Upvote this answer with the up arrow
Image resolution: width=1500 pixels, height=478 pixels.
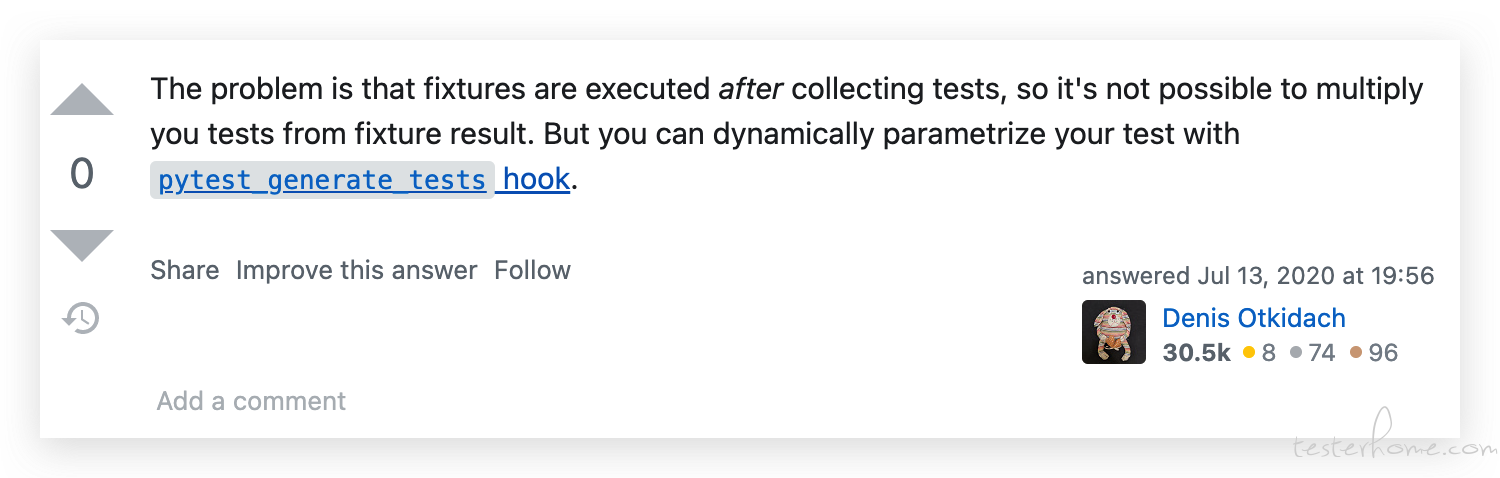pyautogui.click(x=82, y=101)
